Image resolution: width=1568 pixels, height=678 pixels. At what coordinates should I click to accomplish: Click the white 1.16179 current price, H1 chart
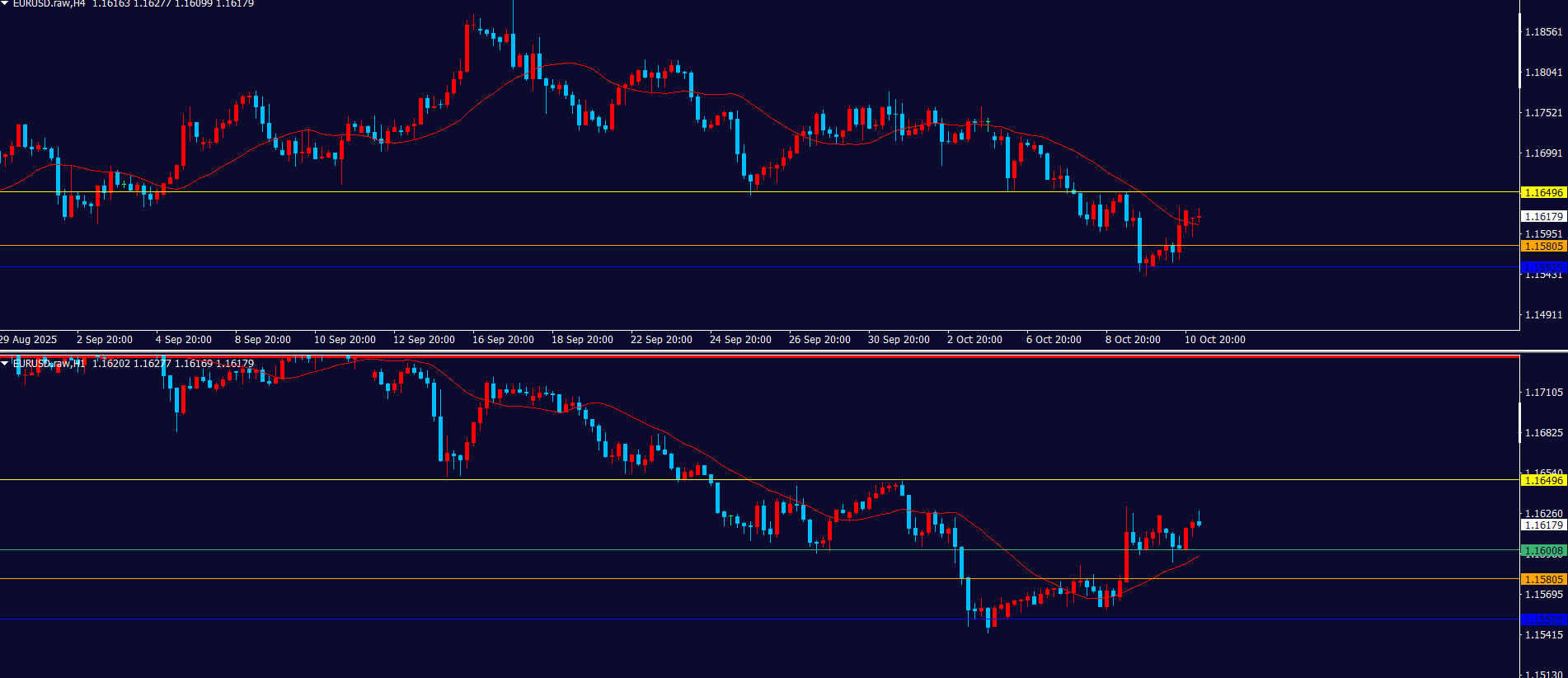pos(1542,525)
